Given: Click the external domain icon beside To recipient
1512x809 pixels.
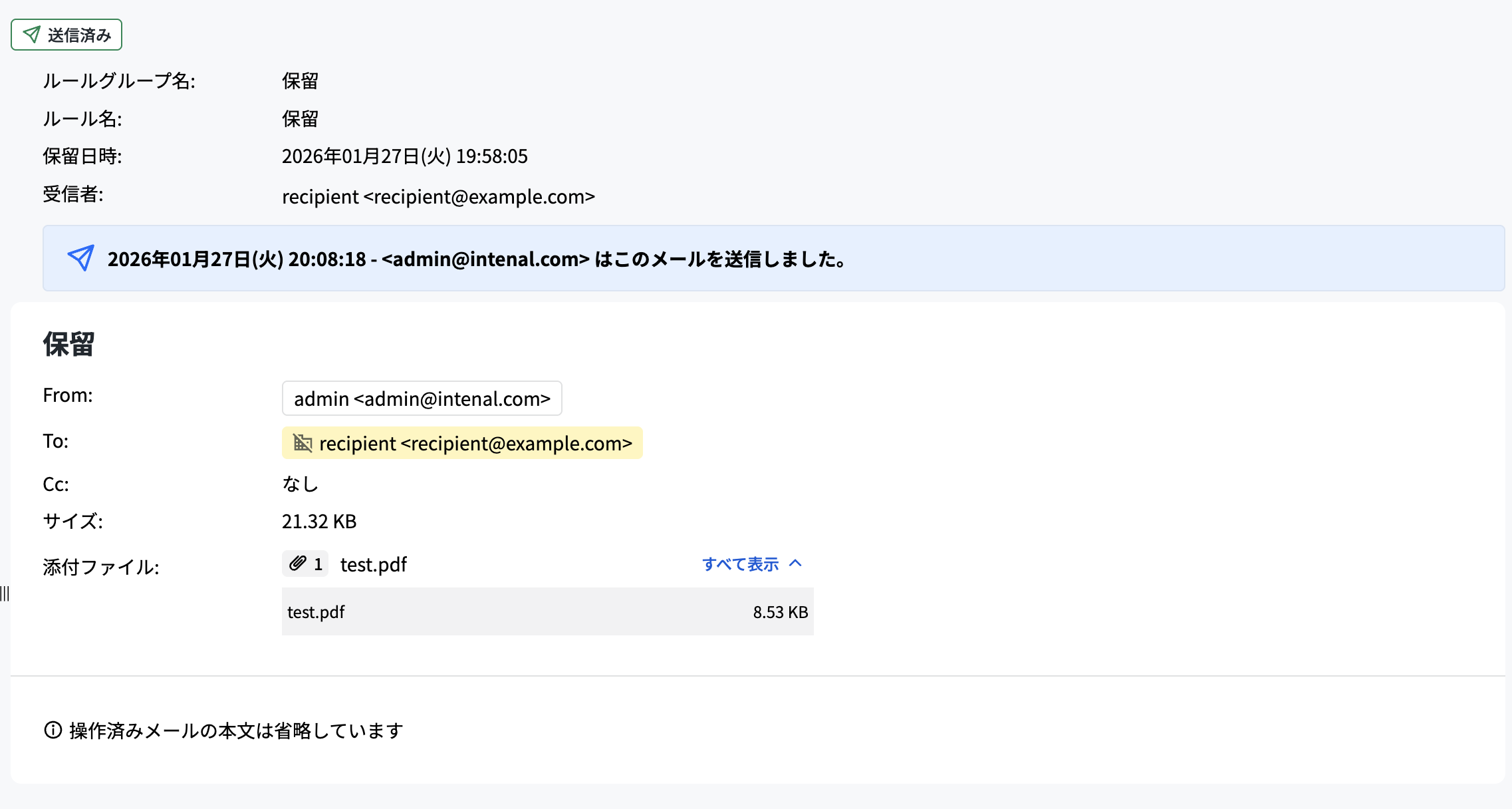Looking at the screenshot, I should point(303,443).
